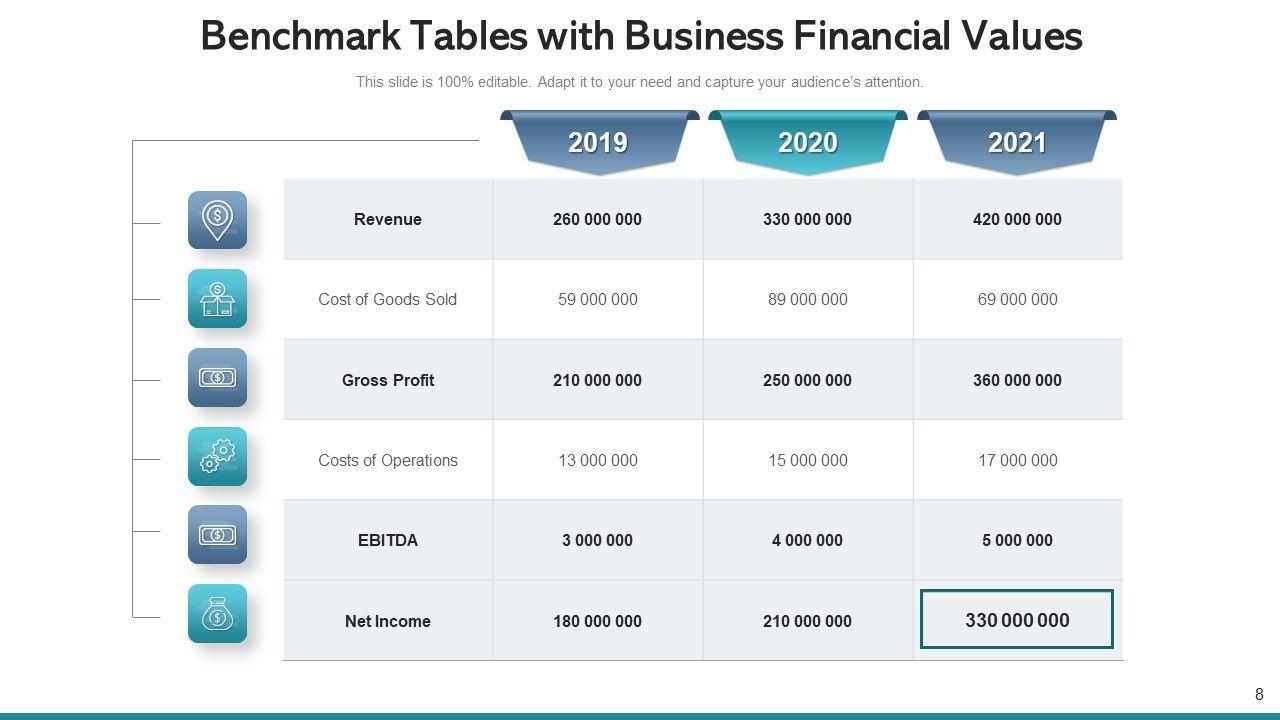Select the 2021 Gross Profit value 360 000 000
The image size is (1280, 720).
coord(1017,380)
